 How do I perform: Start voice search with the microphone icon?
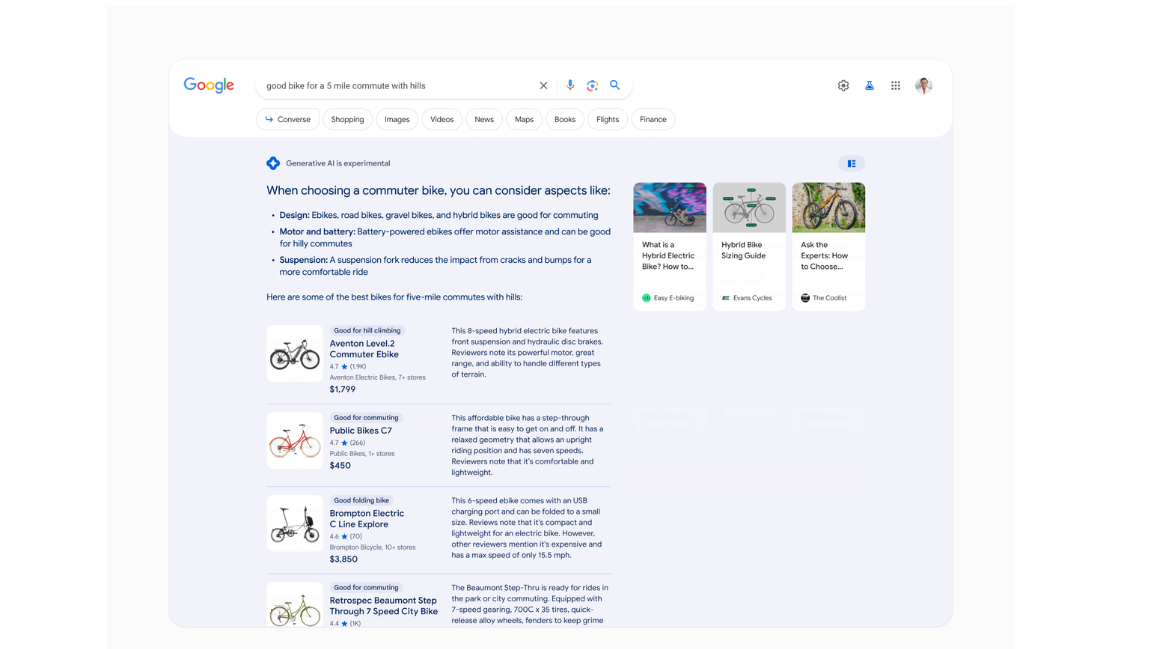[570, 85]
